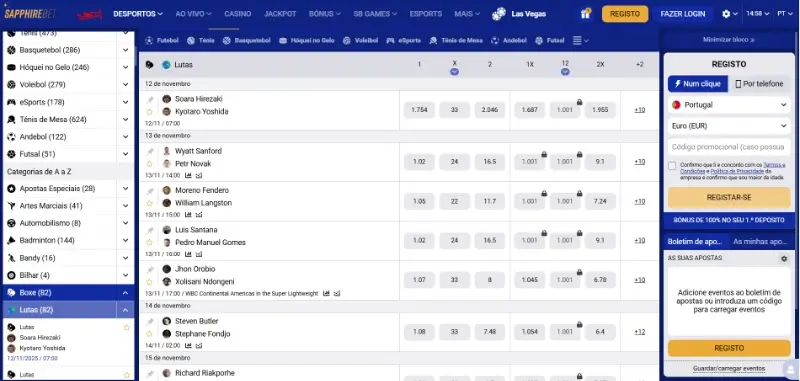Expand Artes Marciais (41) category
The height and width of the screenshot is (381, 800).
pos(126,206)
